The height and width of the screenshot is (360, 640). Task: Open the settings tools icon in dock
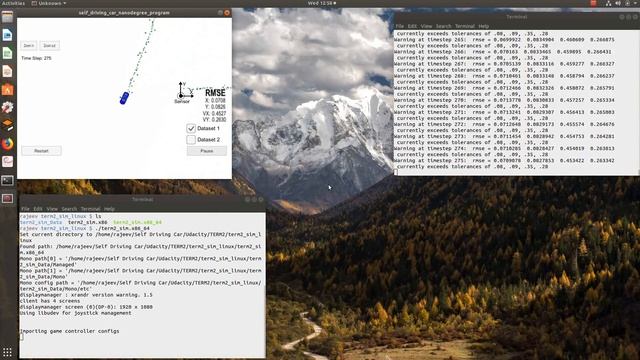click(7, 107)
